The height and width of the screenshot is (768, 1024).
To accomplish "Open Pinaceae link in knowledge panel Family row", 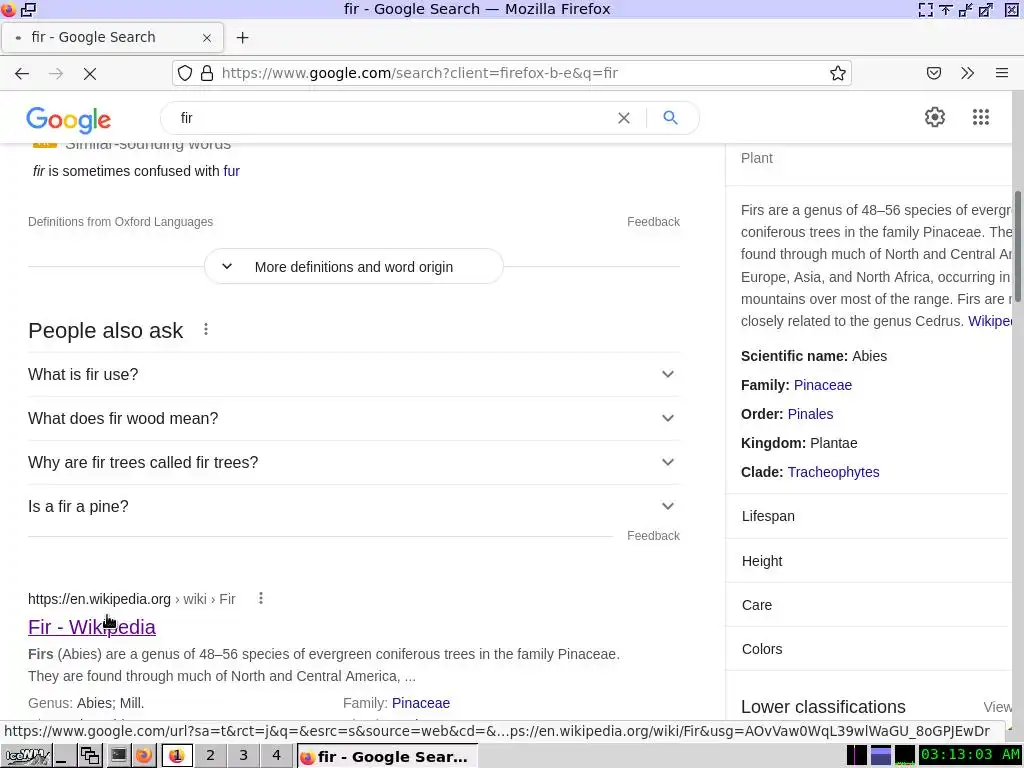I will [x=823, y=385].
